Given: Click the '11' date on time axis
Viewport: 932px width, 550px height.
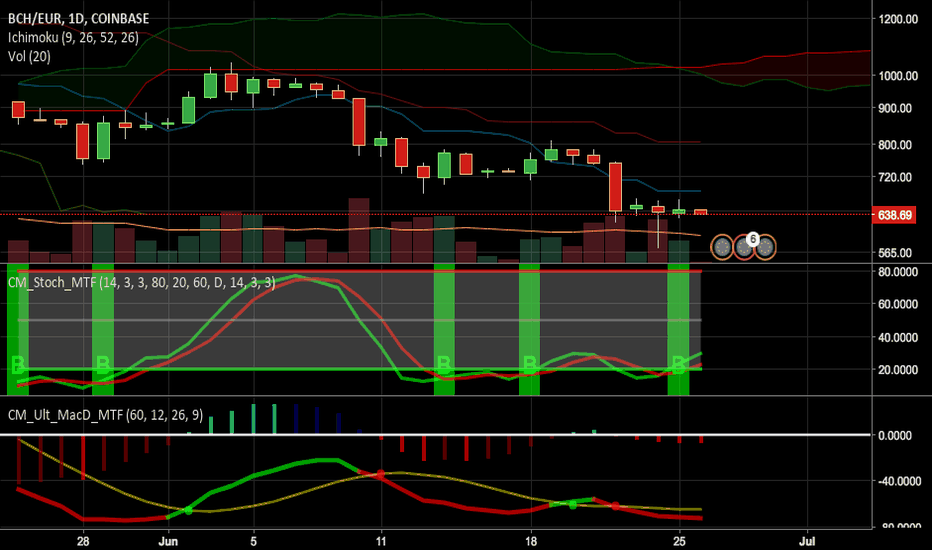Looking at the screenshot, I should click(x=381, y=541).
